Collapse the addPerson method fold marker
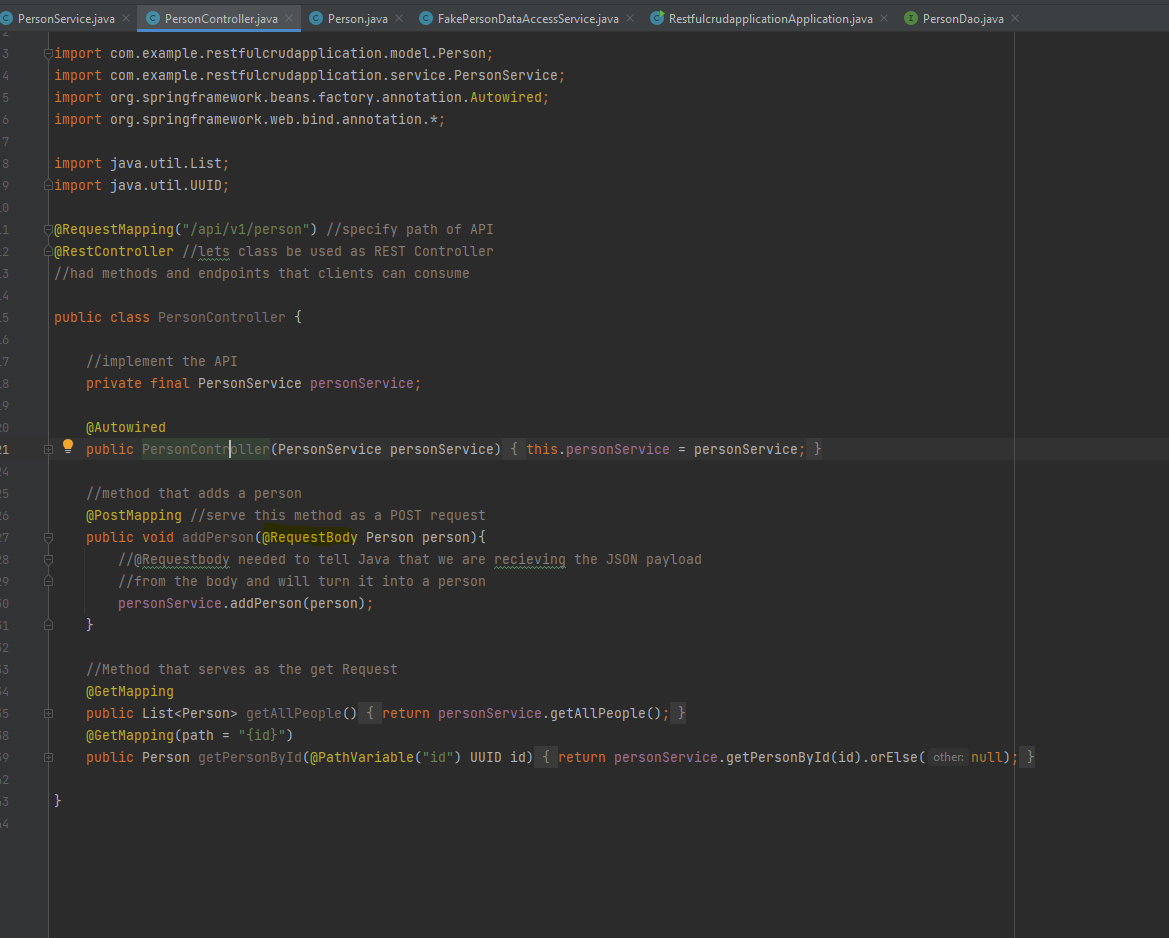This screenshot has height=938, width=1169. [x=48, y=538]
